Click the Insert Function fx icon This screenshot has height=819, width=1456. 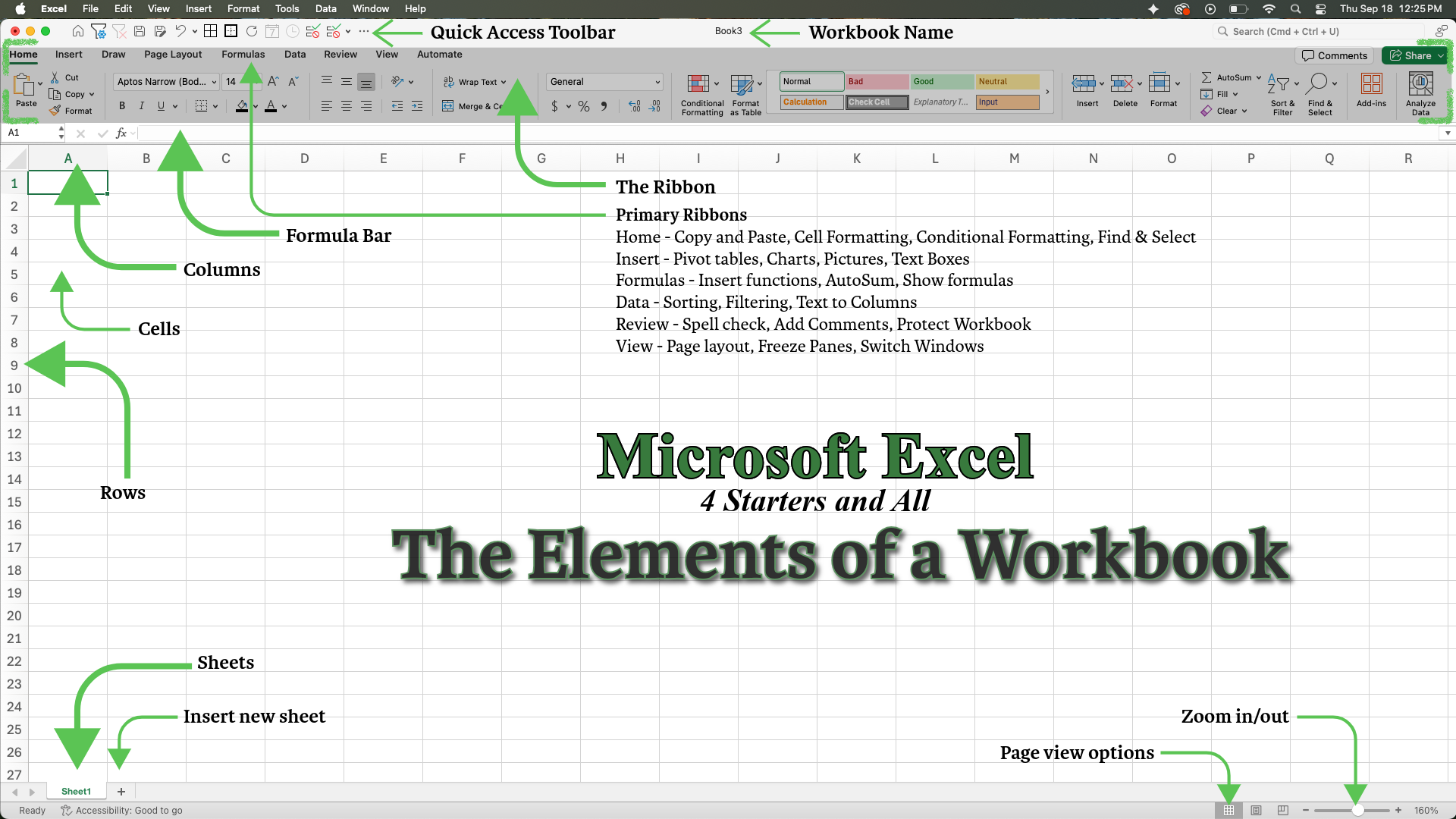121,133
